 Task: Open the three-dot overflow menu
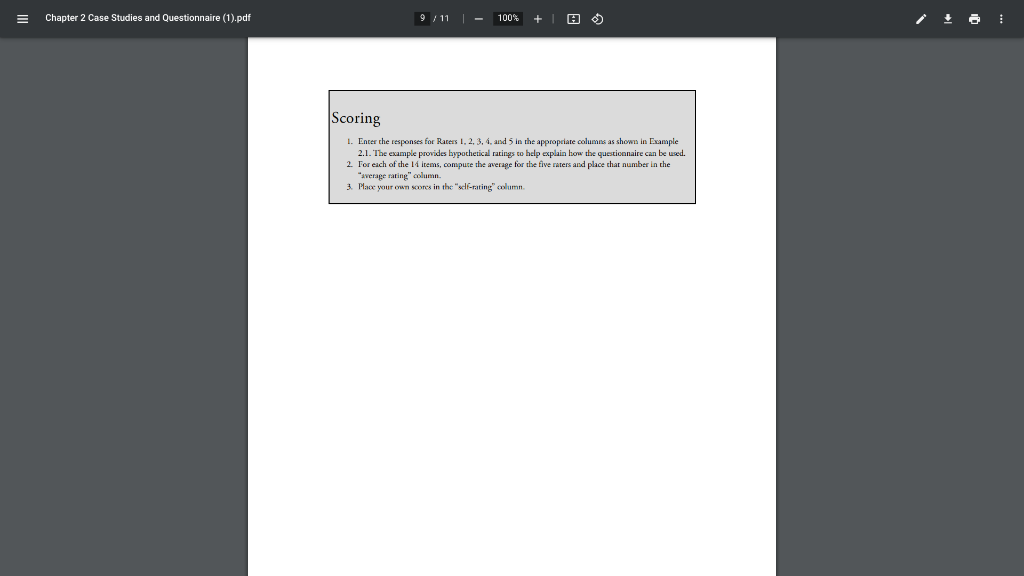(1000, 18)
